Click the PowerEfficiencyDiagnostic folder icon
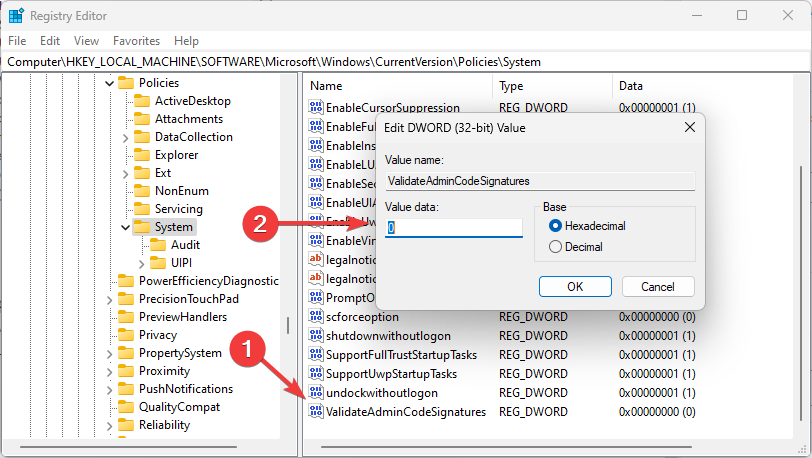This screenshot has height=458, width=812. click(x=126, y=281)
